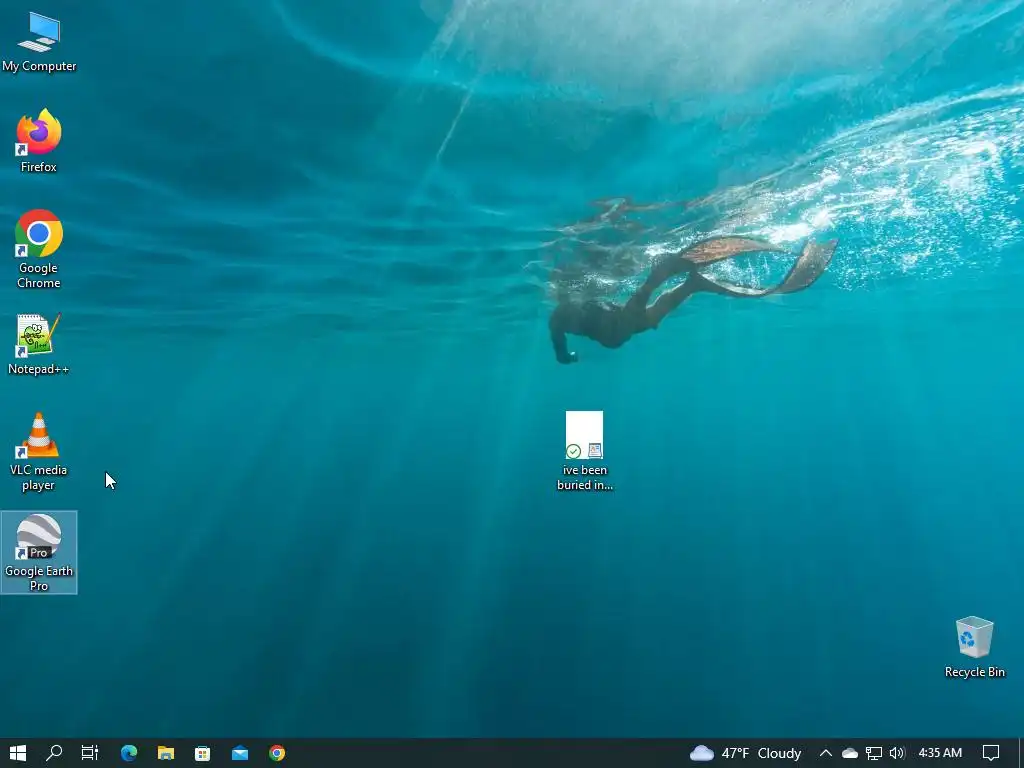Open the Mail app from taskbar
The width and height of the screenshot is (1024, 768).
pyautogui.click(x=240, y=753)
